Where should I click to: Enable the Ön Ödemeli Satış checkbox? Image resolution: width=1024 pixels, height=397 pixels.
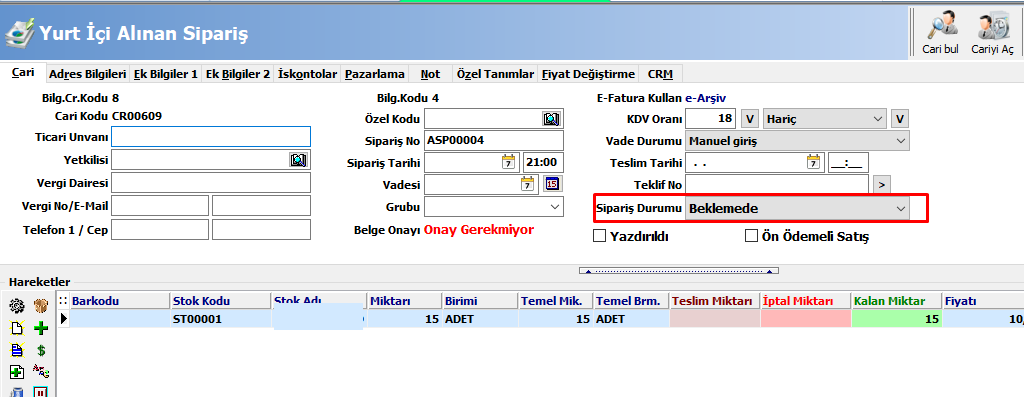751,236
